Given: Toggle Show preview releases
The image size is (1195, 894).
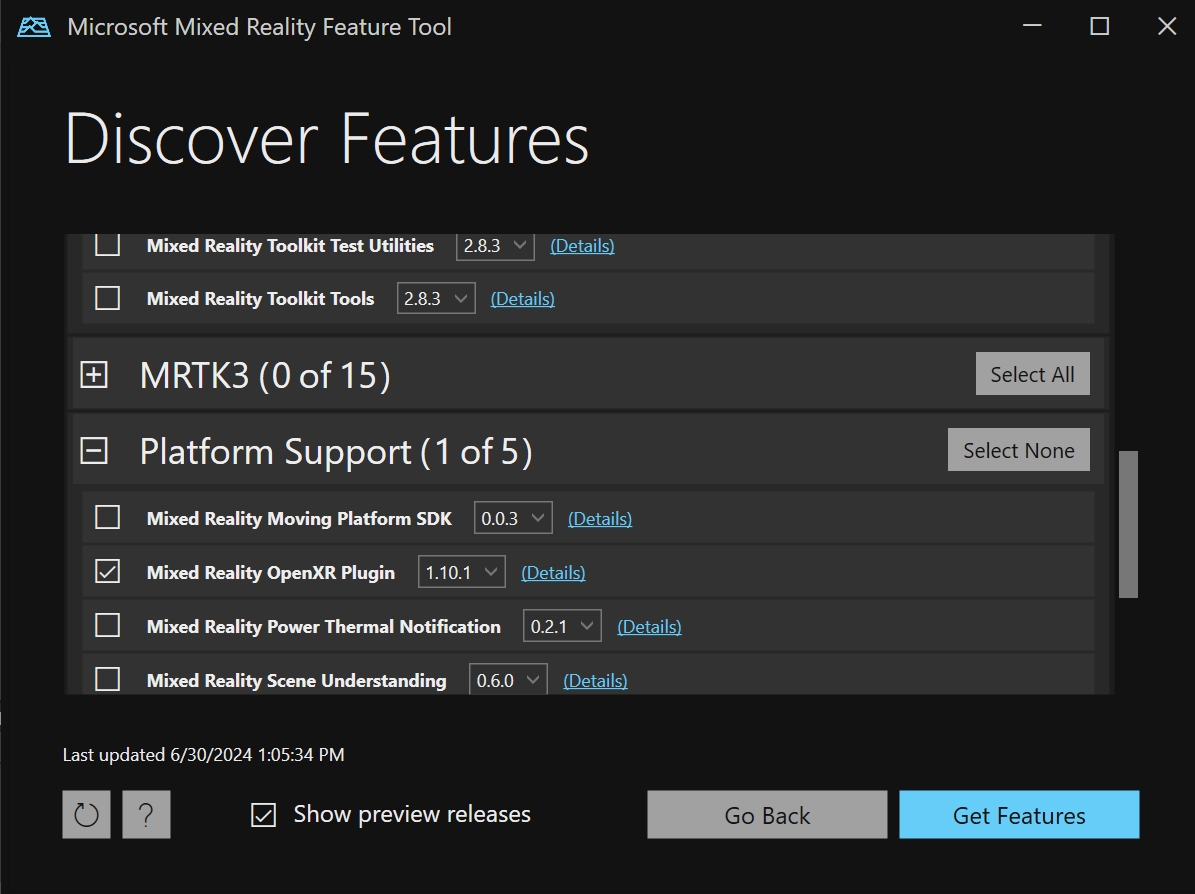Looking at the screenshot, I should pos(262,814).
